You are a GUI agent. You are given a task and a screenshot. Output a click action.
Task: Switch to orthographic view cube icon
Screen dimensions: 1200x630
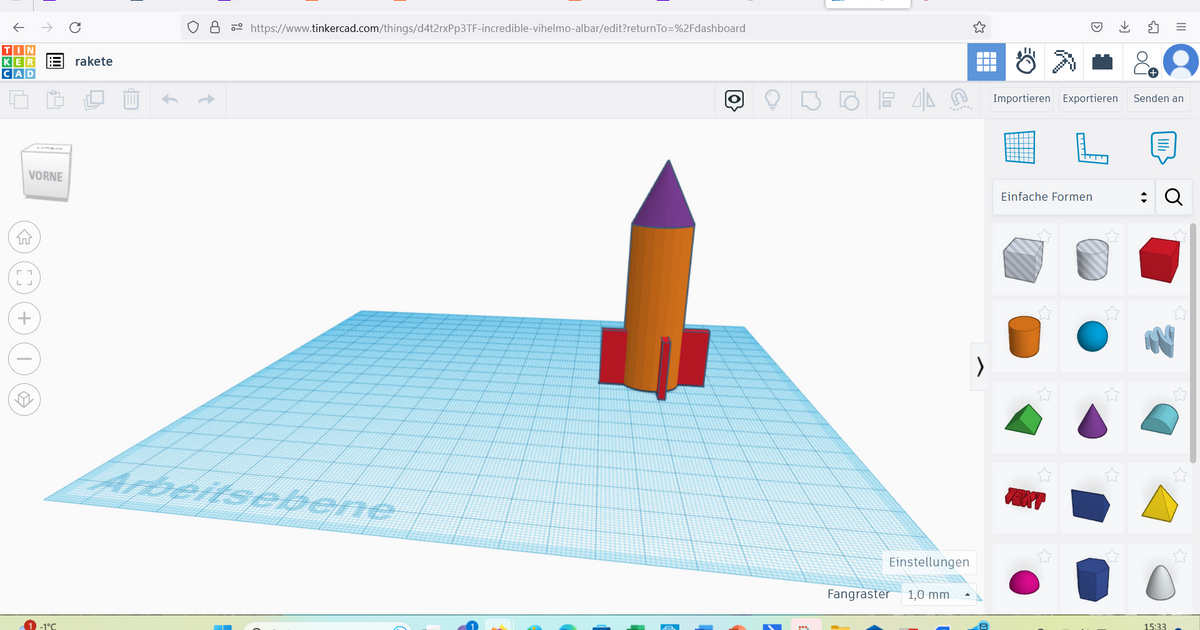25,400
